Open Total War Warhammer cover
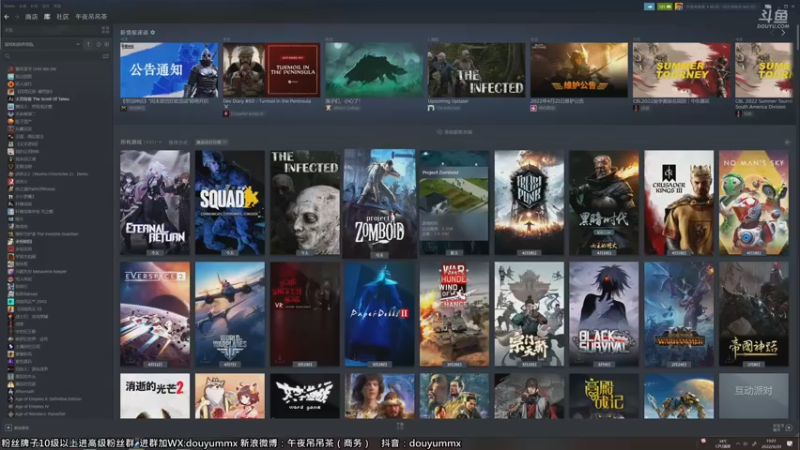Image resolution: width=800 pixels, height=450 pixels. 679,314
